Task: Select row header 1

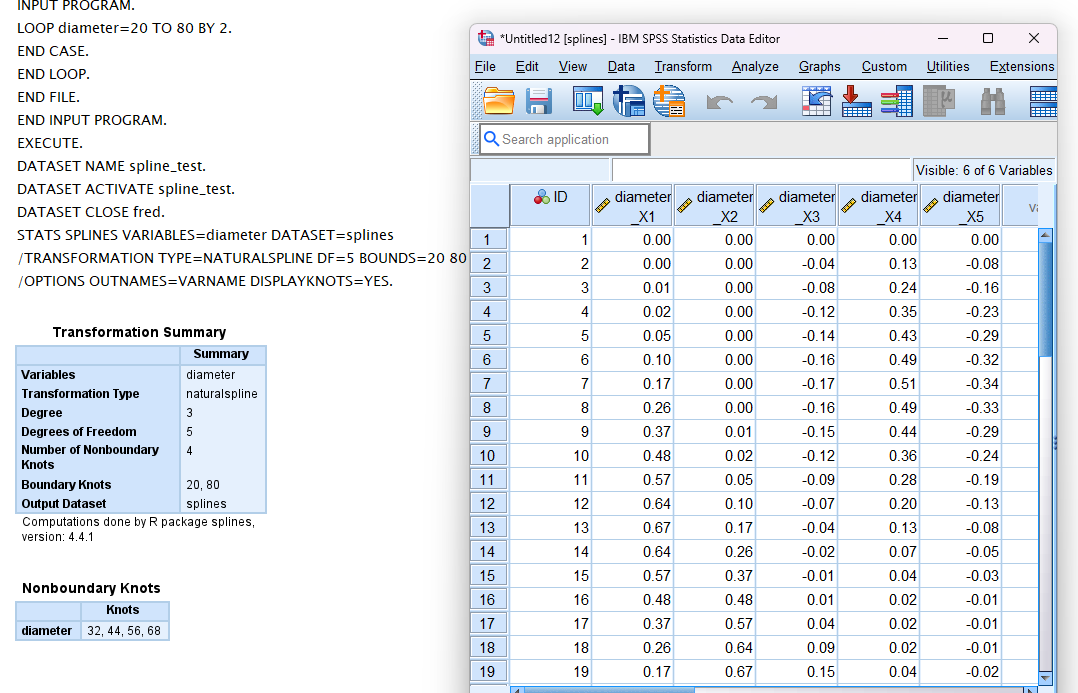Action: pos(489,239)
